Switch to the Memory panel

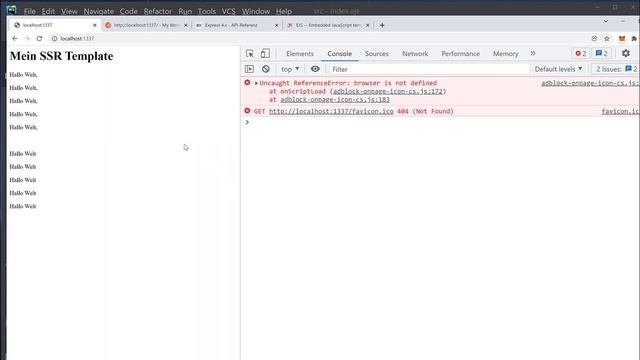coord(505,53)
